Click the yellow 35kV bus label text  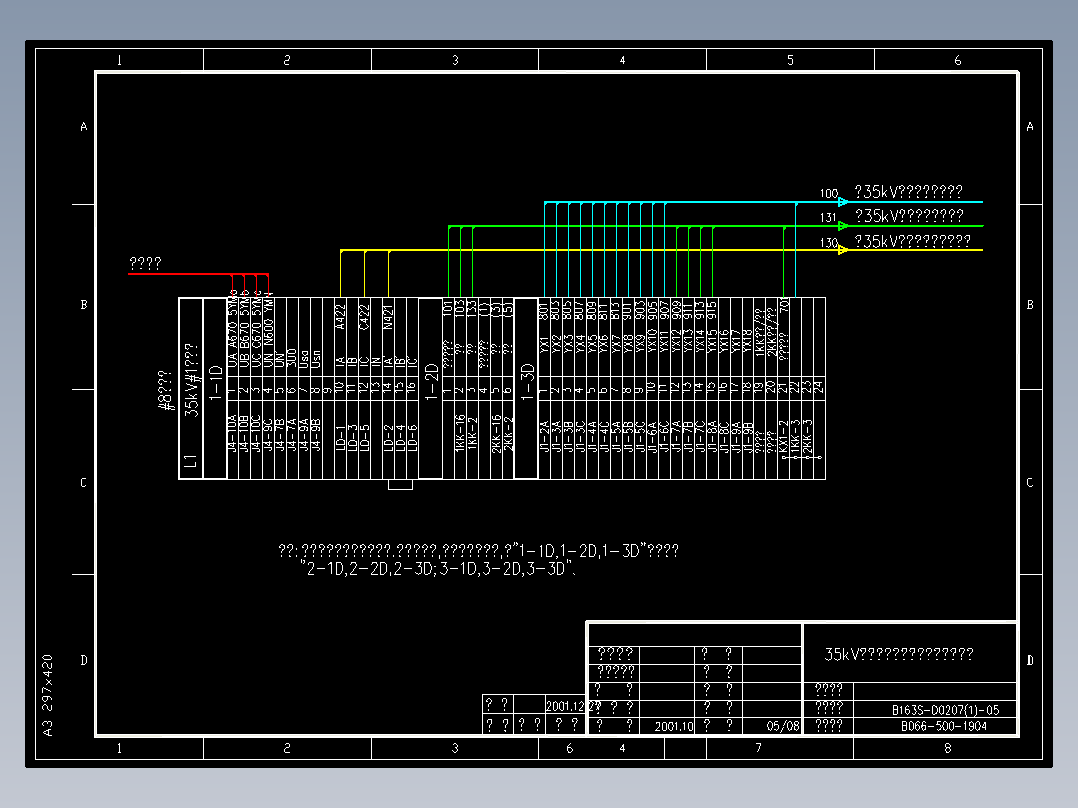tap(912, 241)
